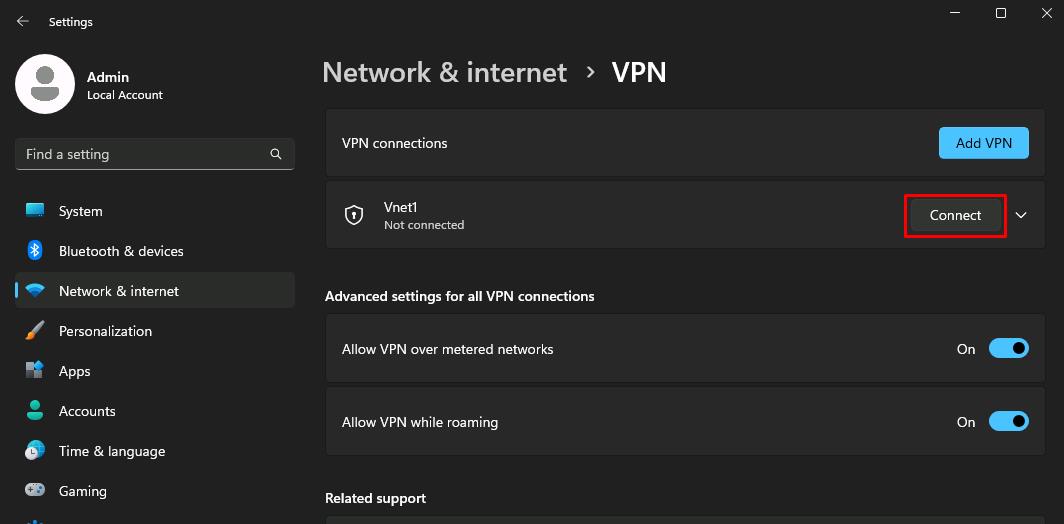Click the search magnifier icon
The image size is (1064, 524).
276,154
